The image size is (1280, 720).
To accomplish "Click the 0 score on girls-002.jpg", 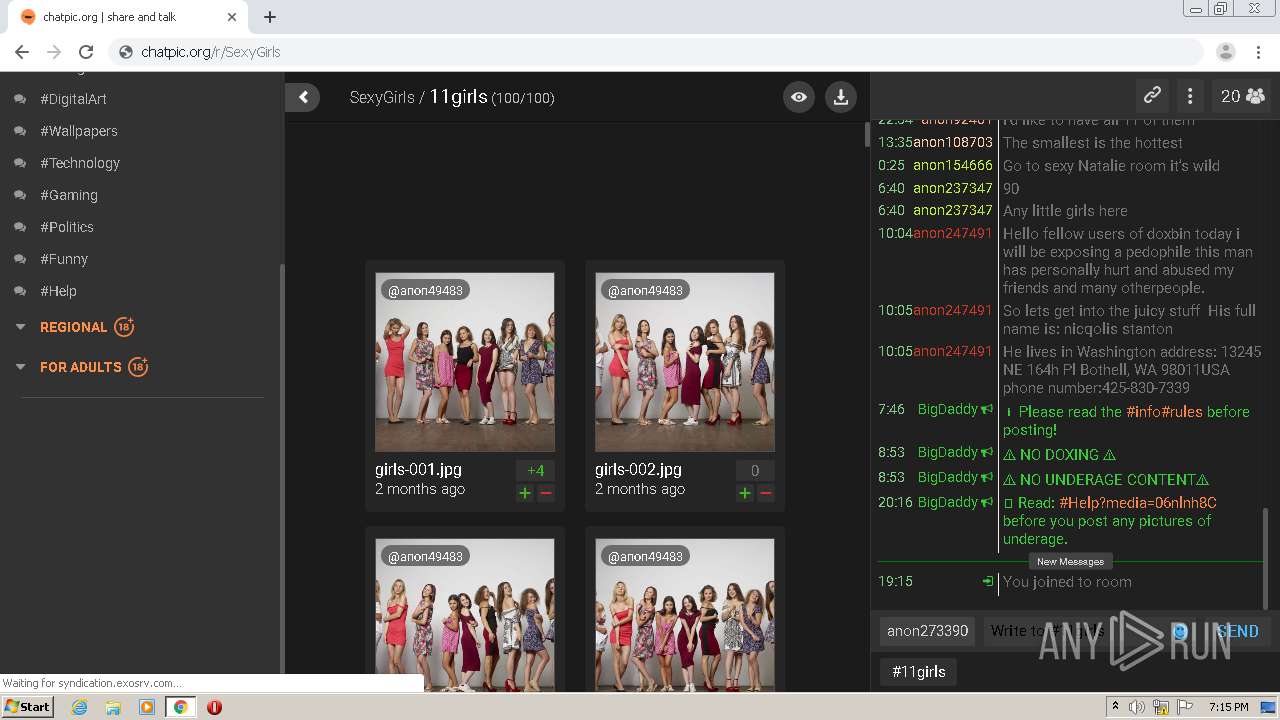I will tap(755, 471).
